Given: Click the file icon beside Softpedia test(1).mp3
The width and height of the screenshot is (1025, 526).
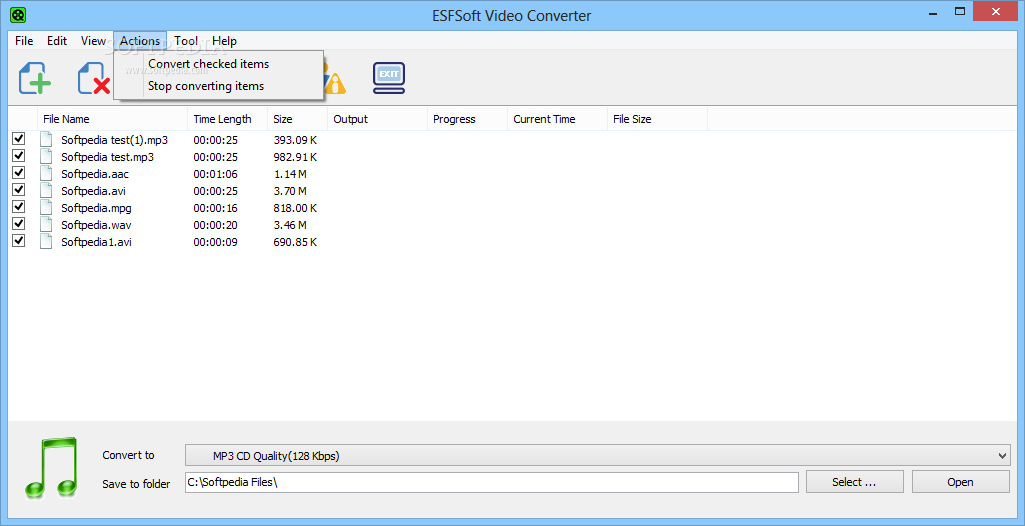Looking at the screenshot, I should tap(46, 139).
